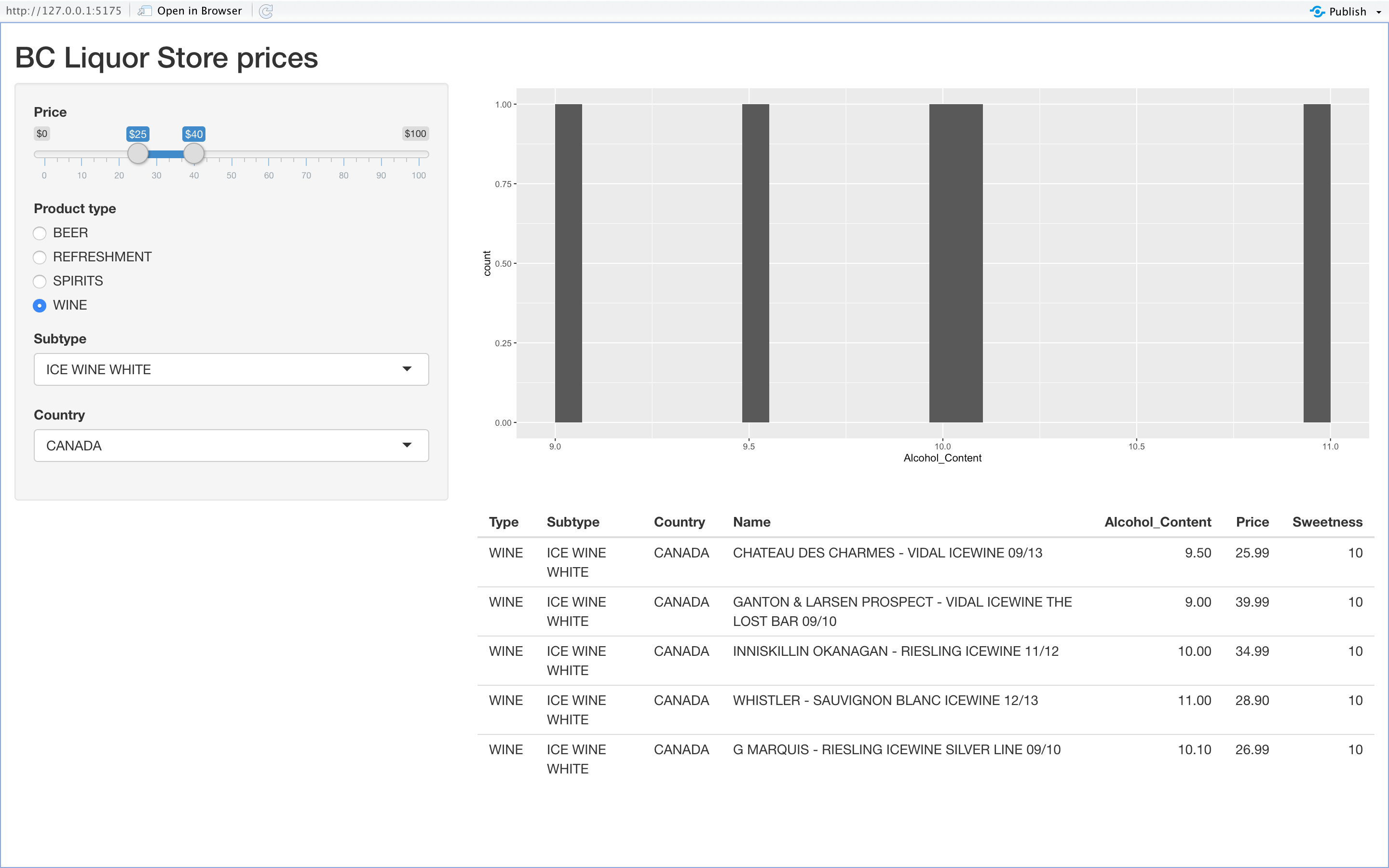Click the $40 upper price slider handle

[x=194, y=153]
